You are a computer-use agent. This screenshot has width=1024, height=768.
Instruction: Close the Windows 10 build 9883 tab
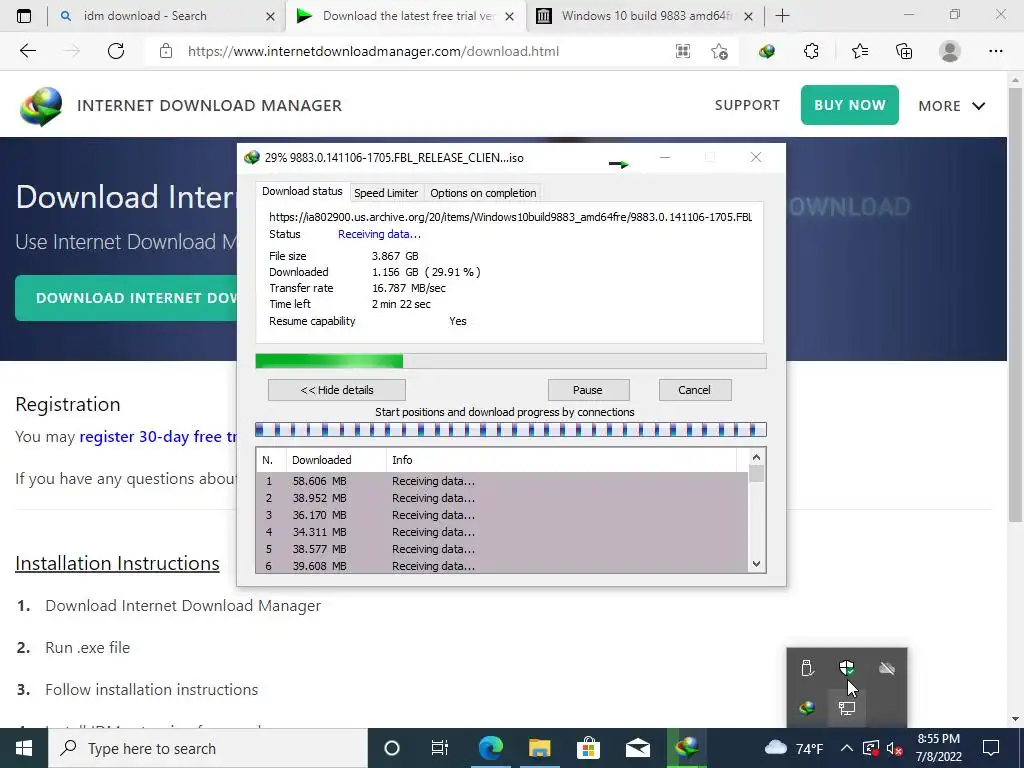click(748, 16)
